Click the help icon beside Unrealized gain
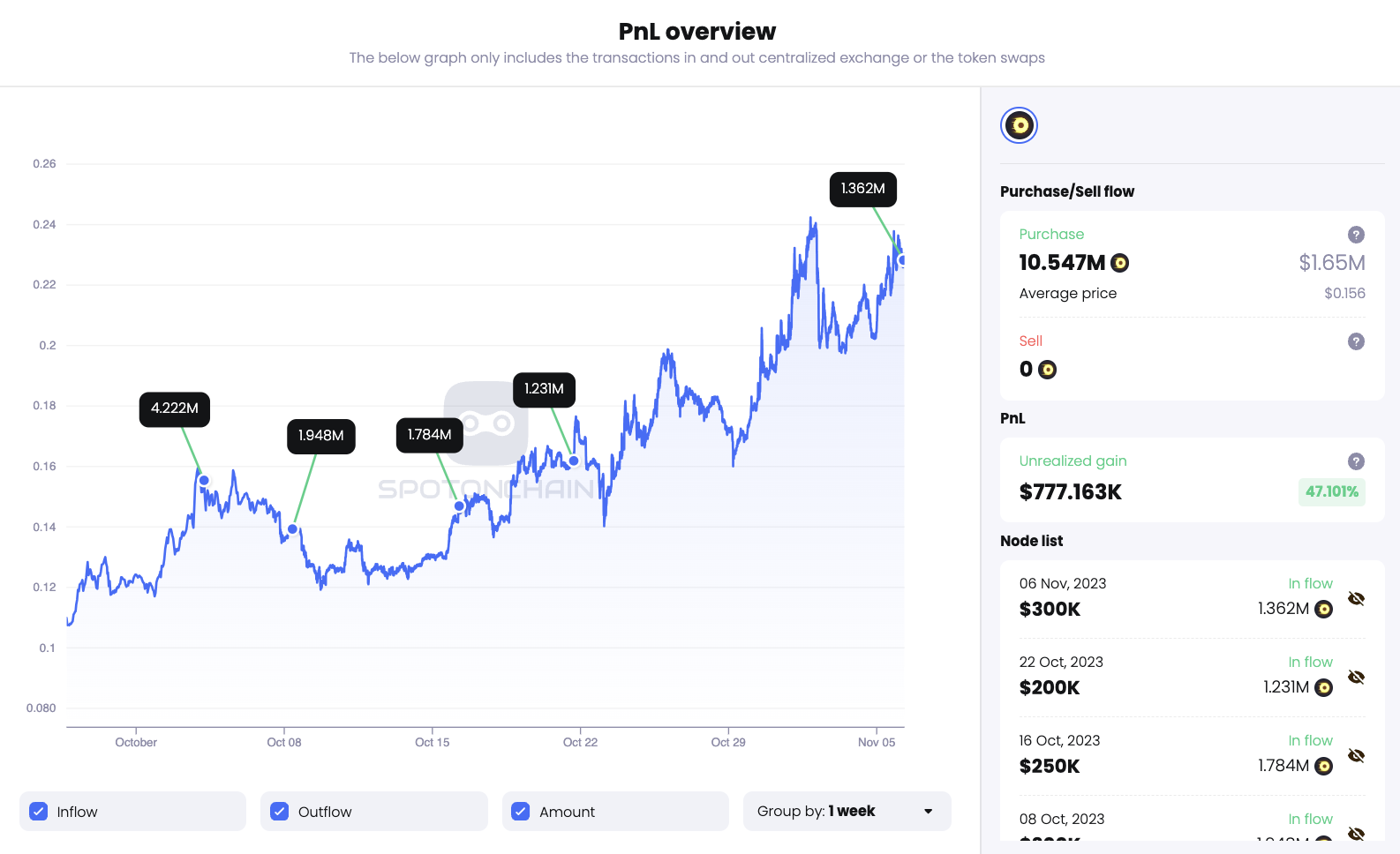The image size is (1400, 854). pos(1356,461)
